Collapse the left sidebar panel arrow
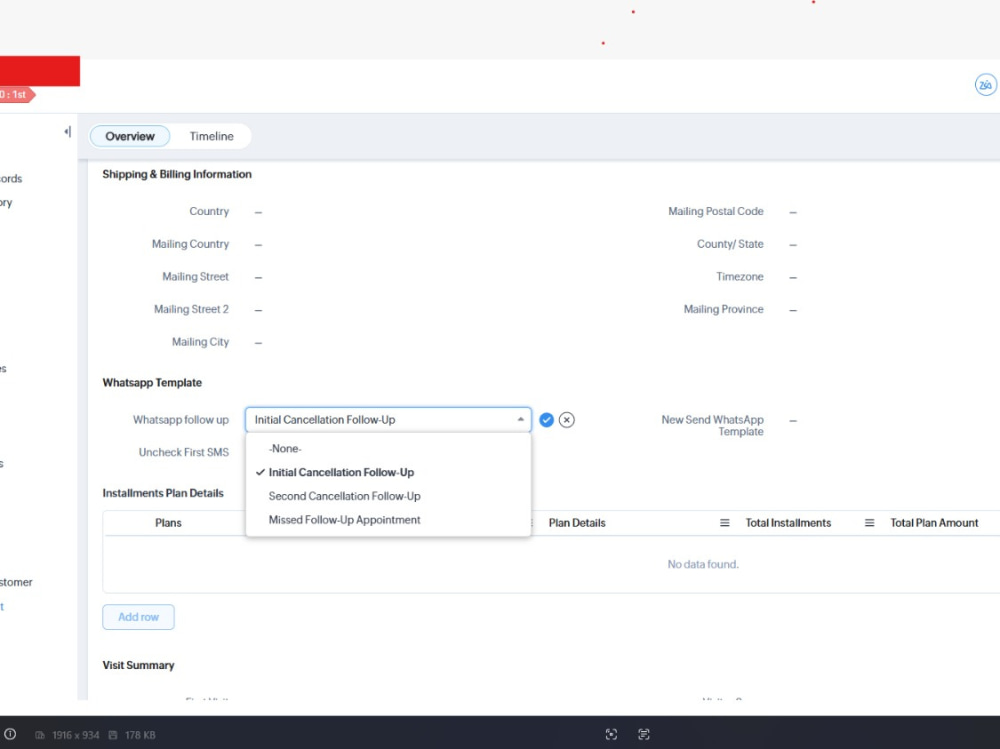 (x=68, y=132)
